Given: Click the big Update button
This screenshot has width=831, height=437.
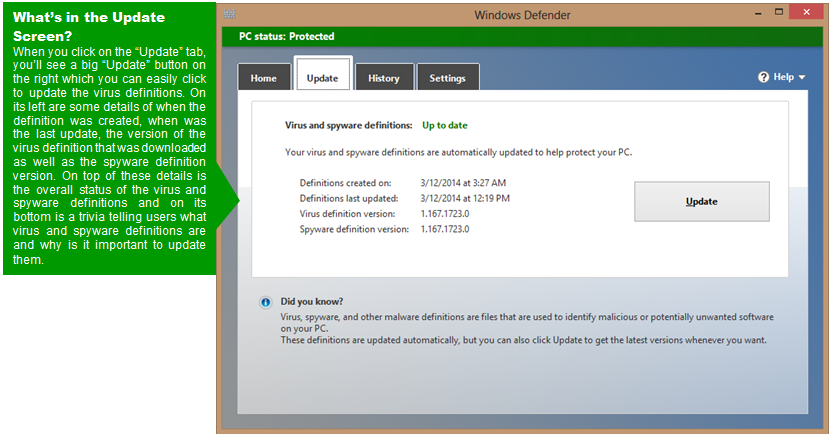Looking at the screenshot, I should [x=702, y=201].
